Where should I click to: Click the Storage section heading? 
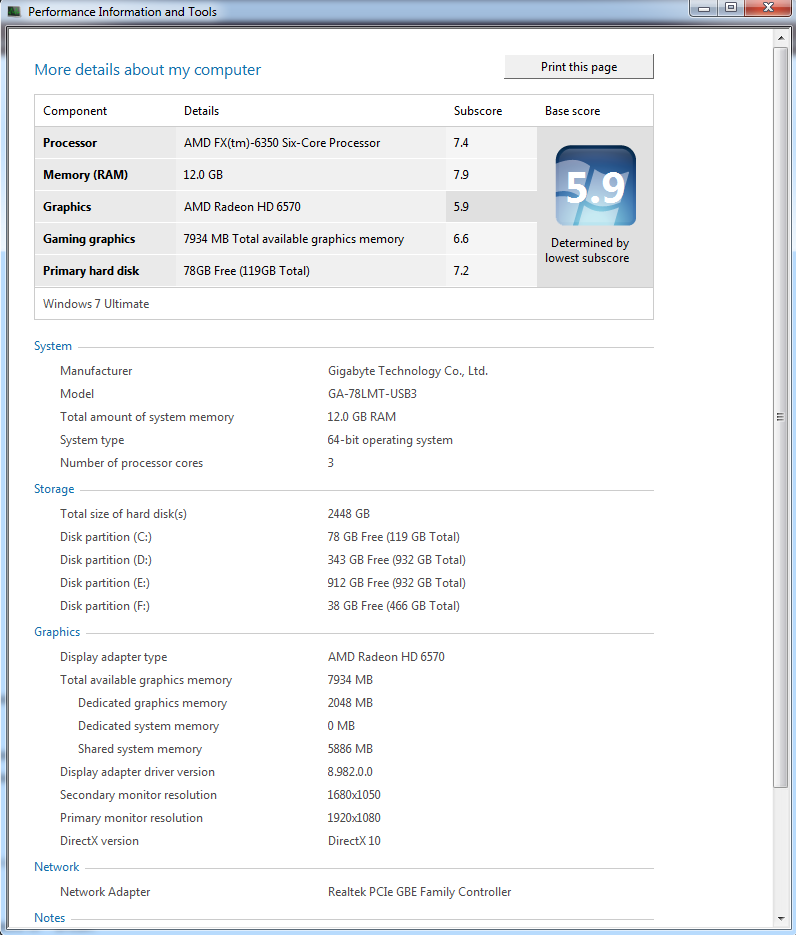pos(54,489)
